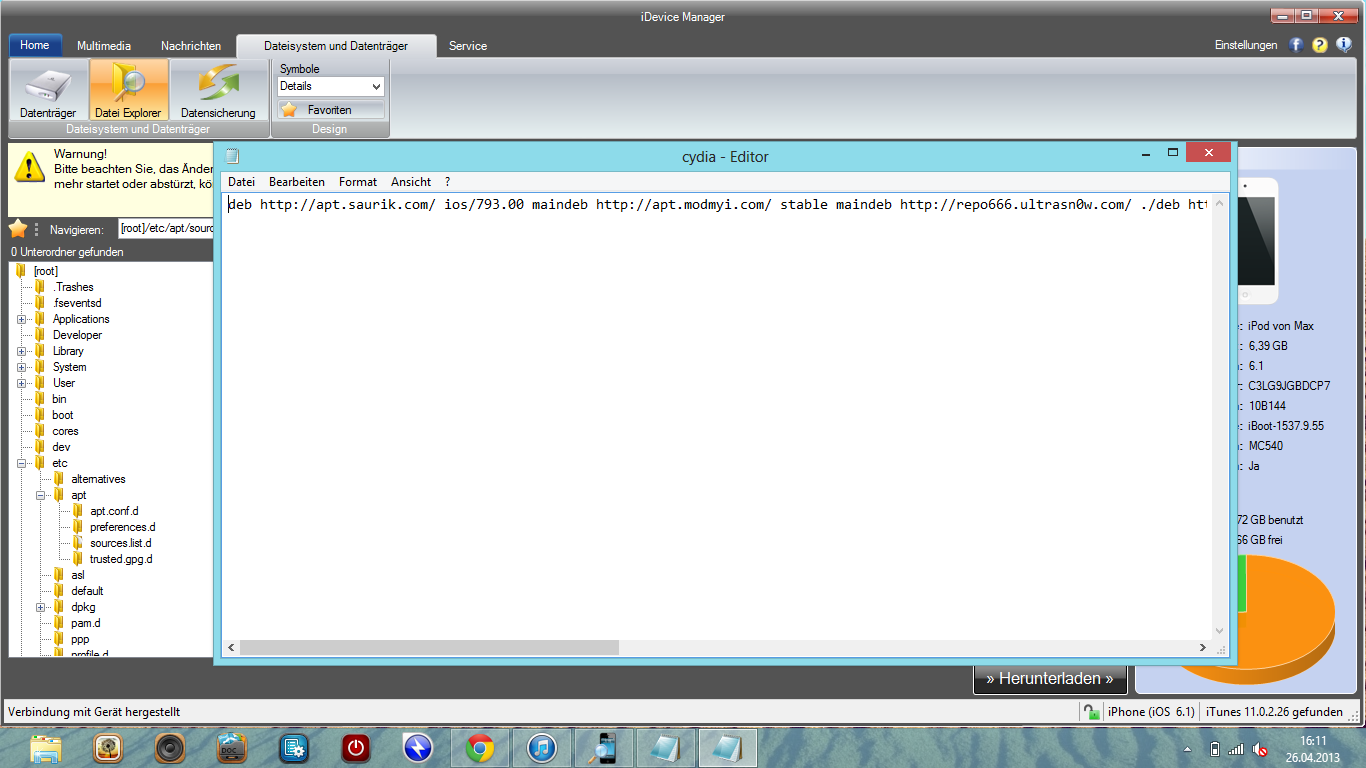Screen dimensions: 1366x768
Task: Switch to iDevice Manager taskbar icon
Action: pyautogui.click(x=603, y=748)
